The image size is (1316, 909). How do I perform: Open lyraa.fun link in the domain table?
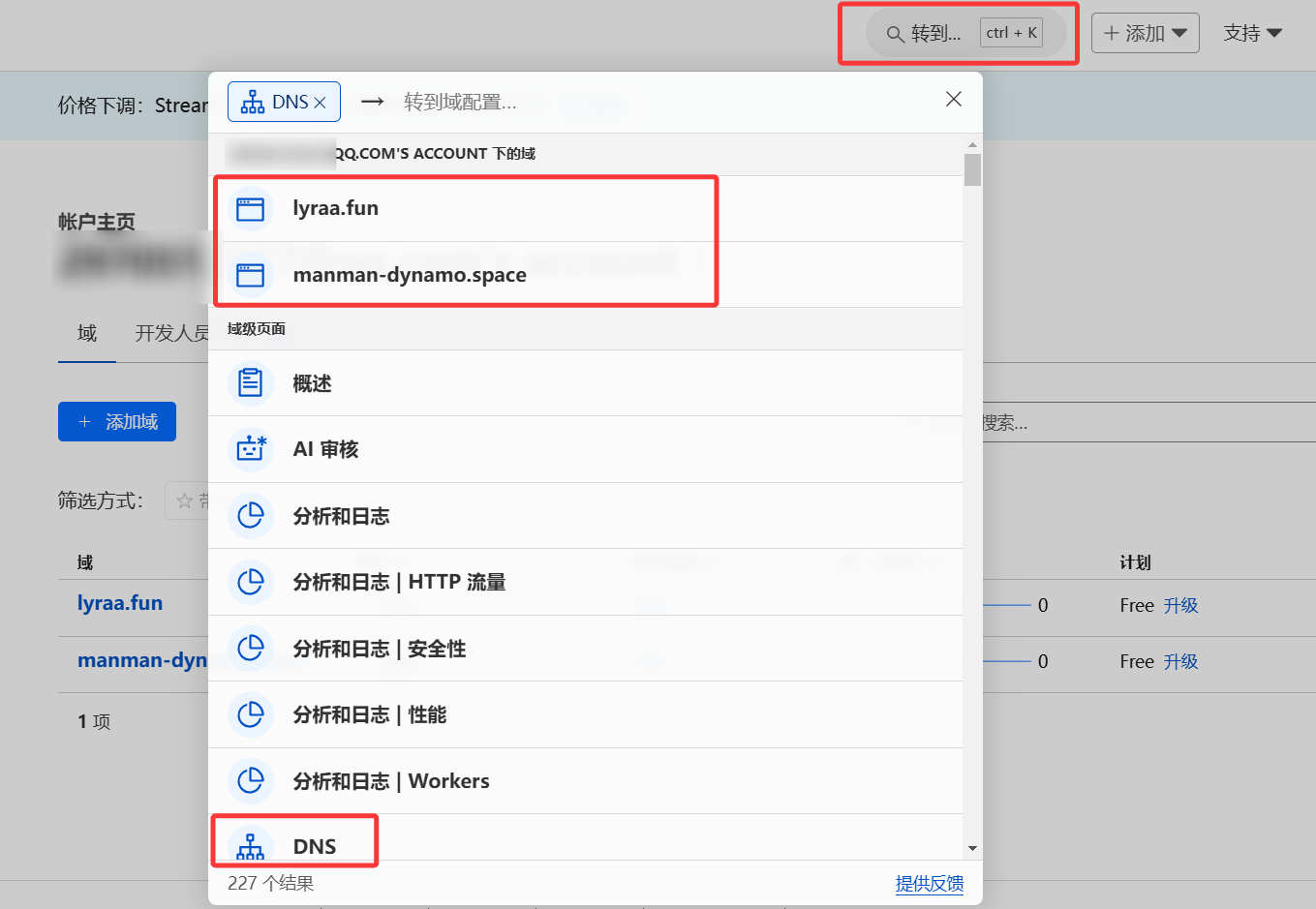point(120,603)
